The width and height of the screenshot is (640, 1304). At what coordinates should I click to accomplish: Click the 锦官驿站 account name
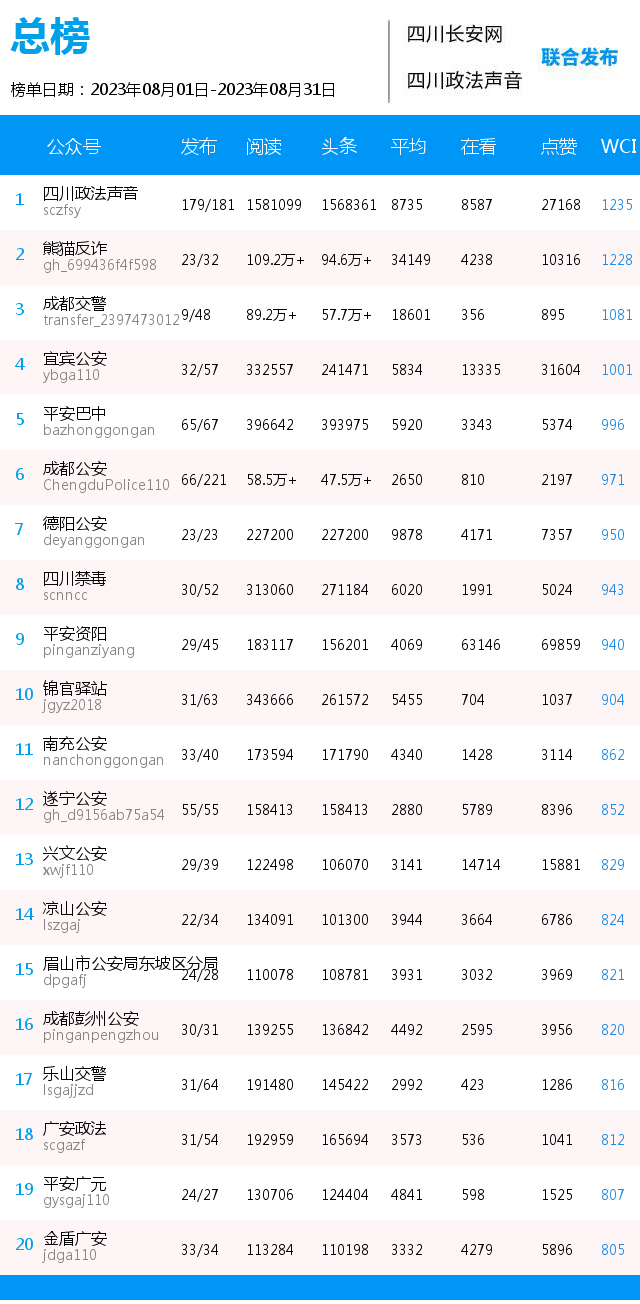74,688
